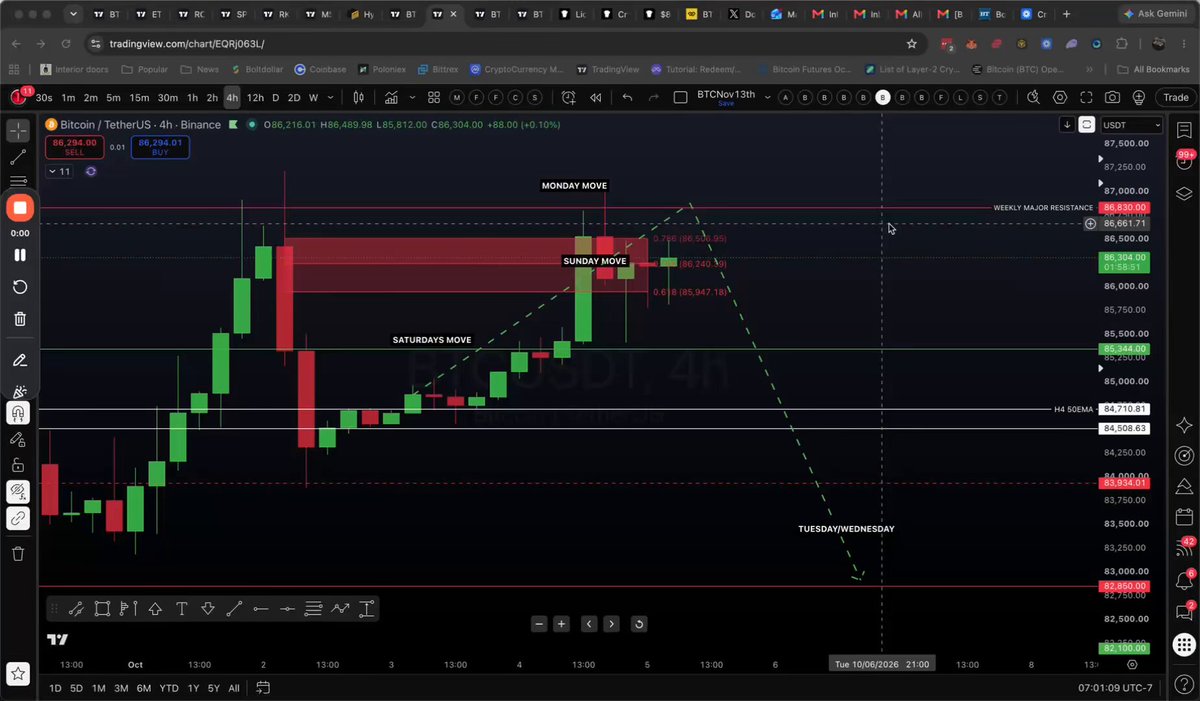1200x701 pixels.
Task: Toggle auto-fit price scale button
Action: (1086, 124)
